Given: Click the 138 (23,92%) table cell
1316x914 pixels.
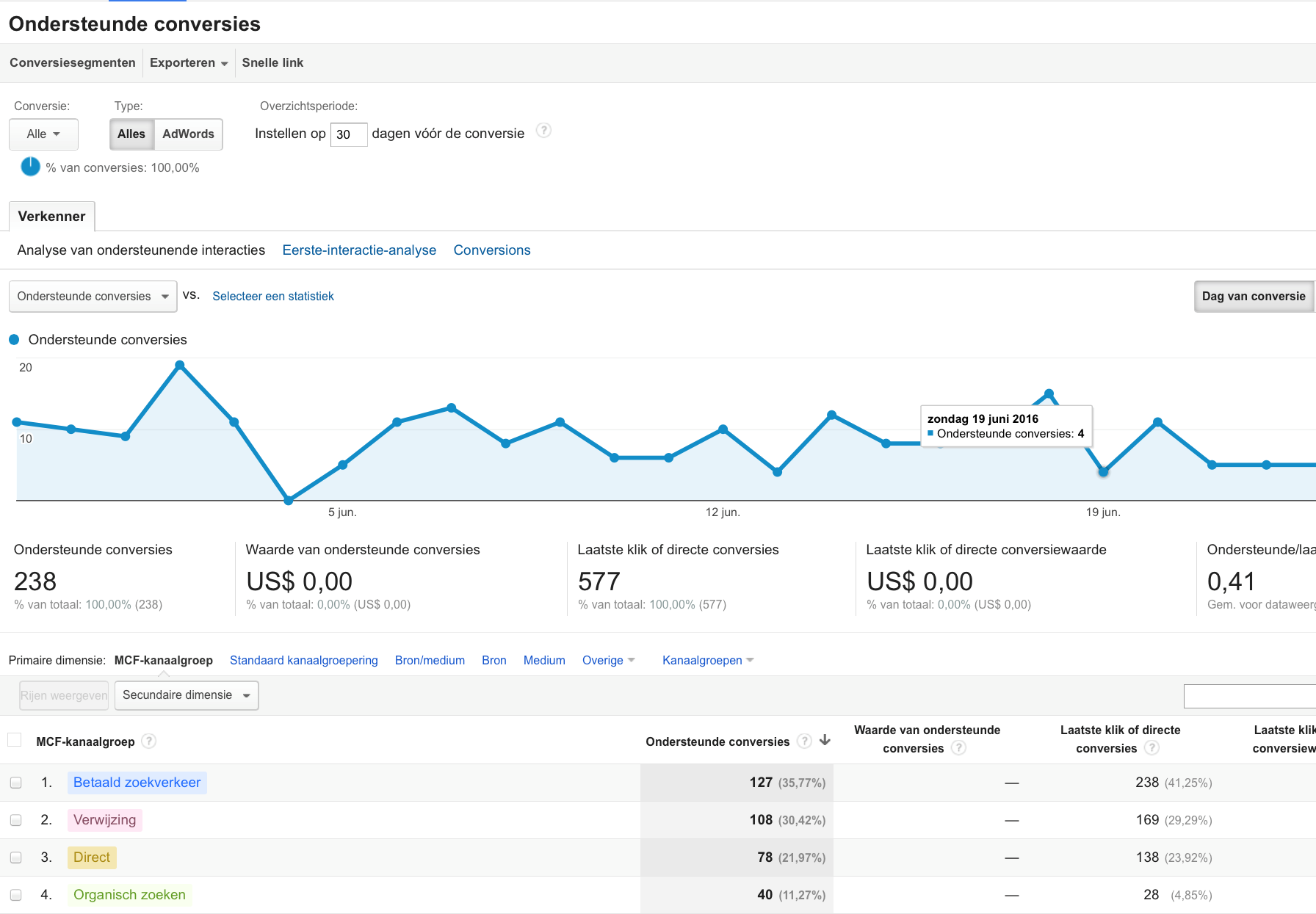Looking at the screenshot, I should [1174, 857].
